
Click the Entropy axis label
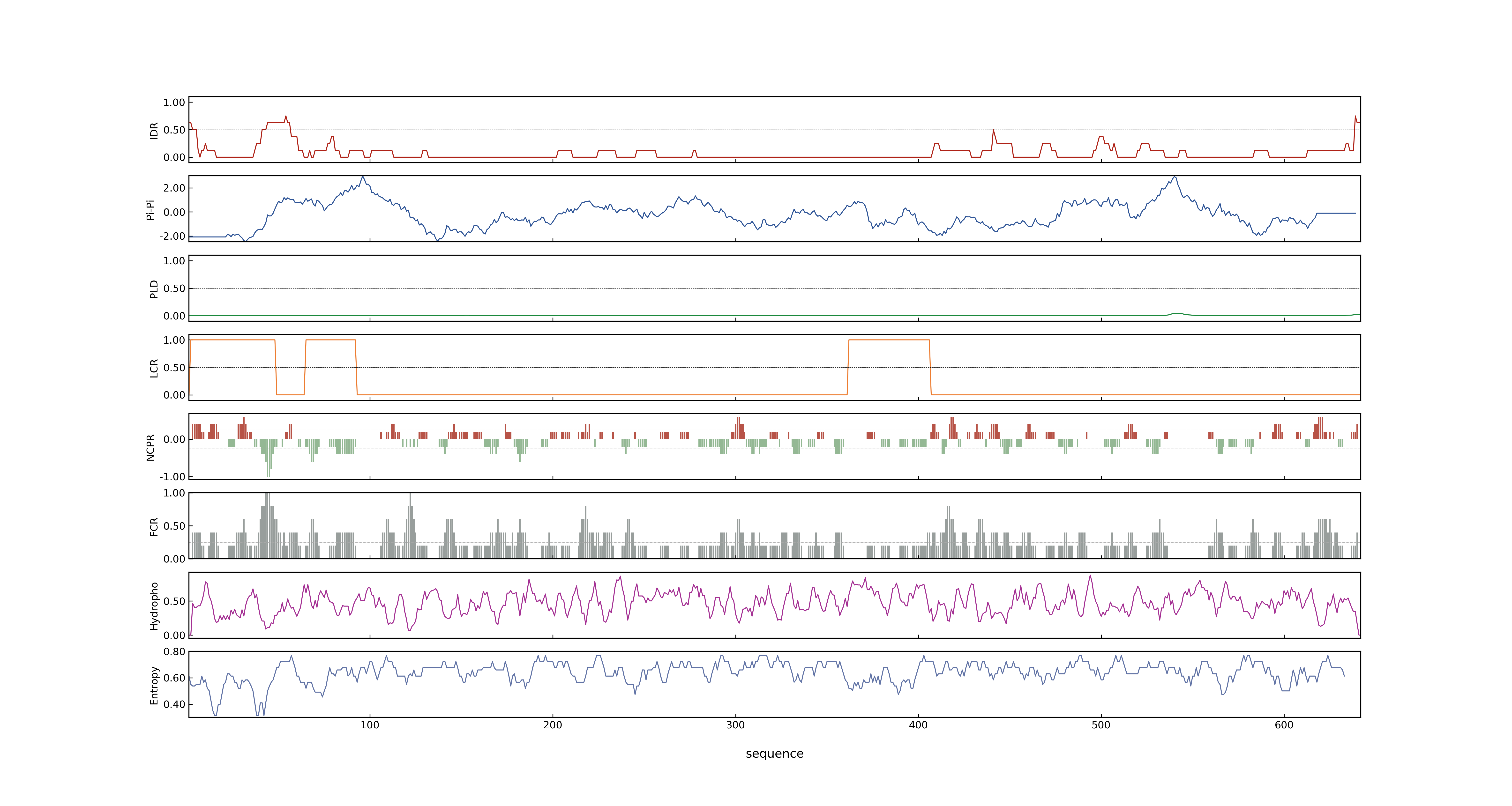154,685
